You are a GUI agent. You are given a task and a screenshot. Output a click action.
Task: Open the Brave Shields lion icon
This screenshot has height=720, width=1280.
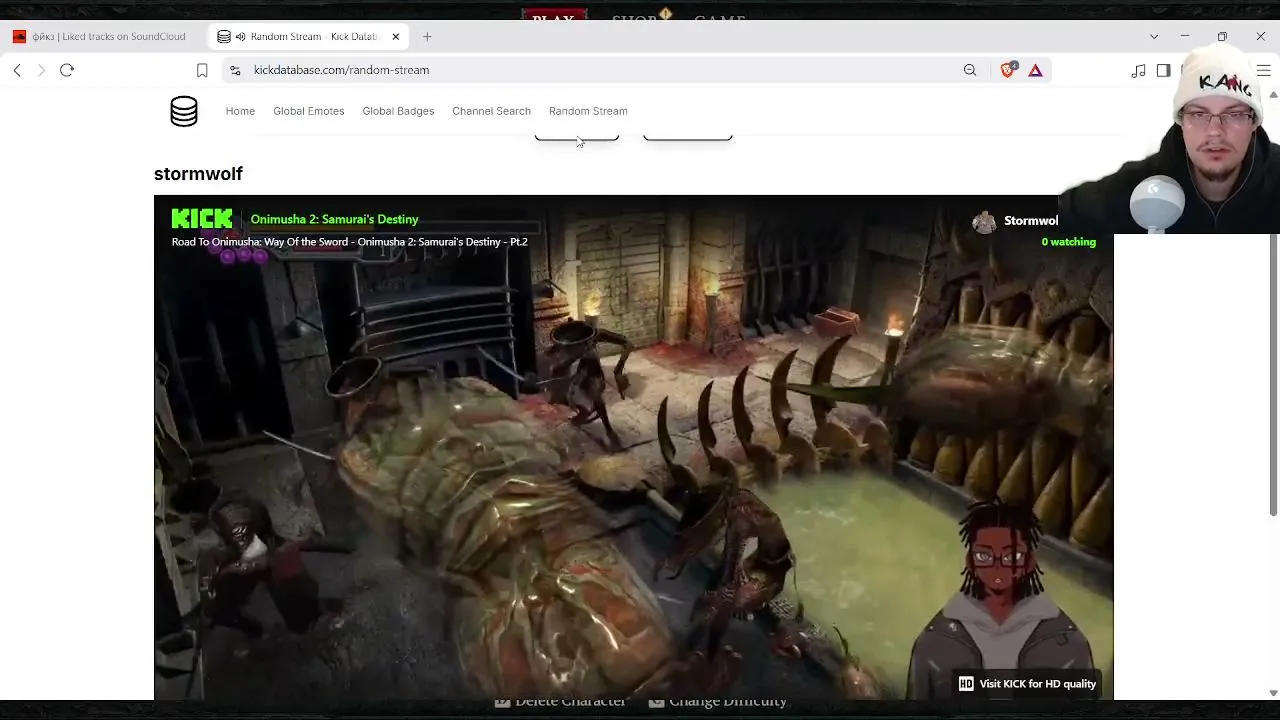click(1008, 70)
